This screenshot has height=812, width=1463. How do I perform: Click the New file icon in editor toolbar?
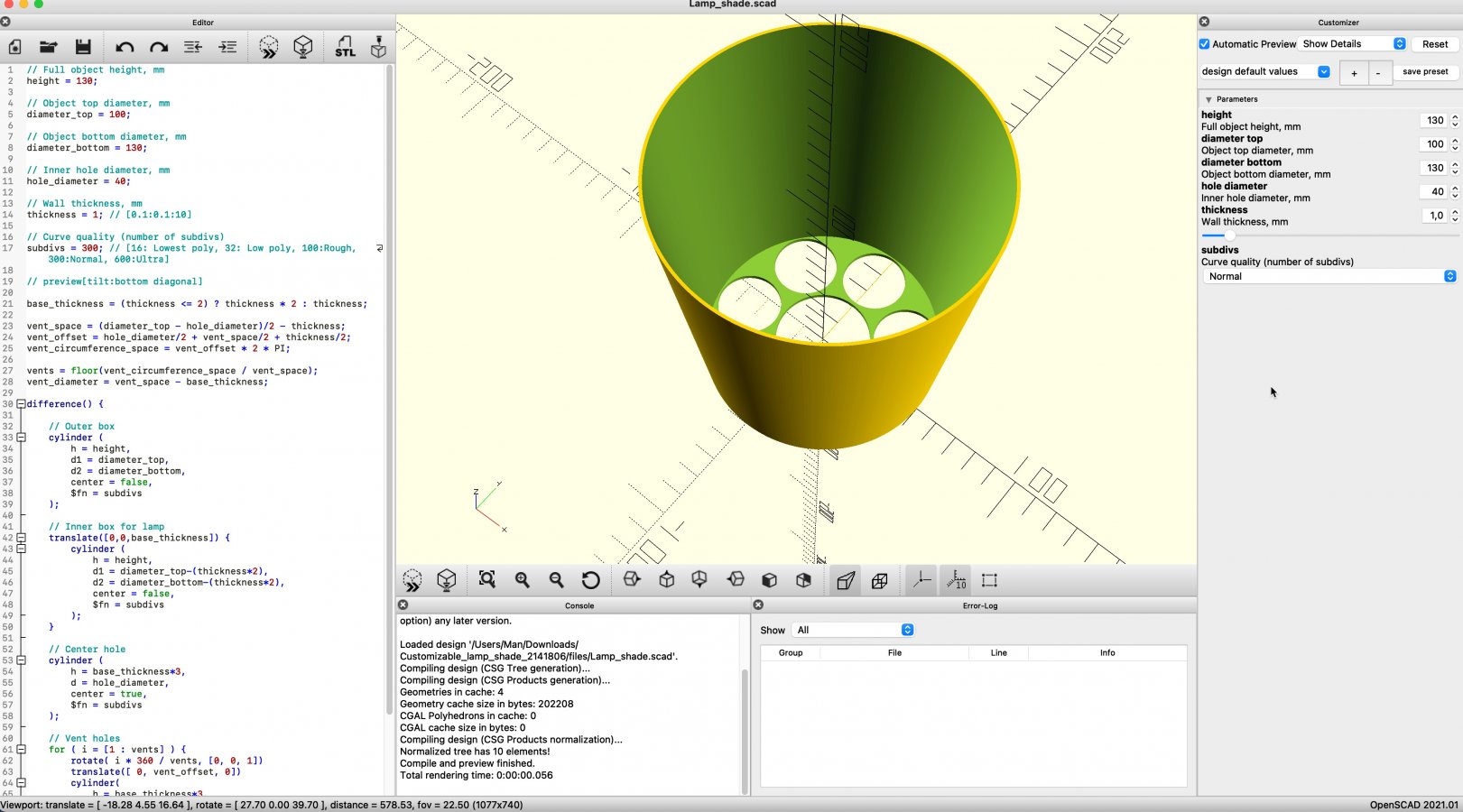tap(14, 47)
